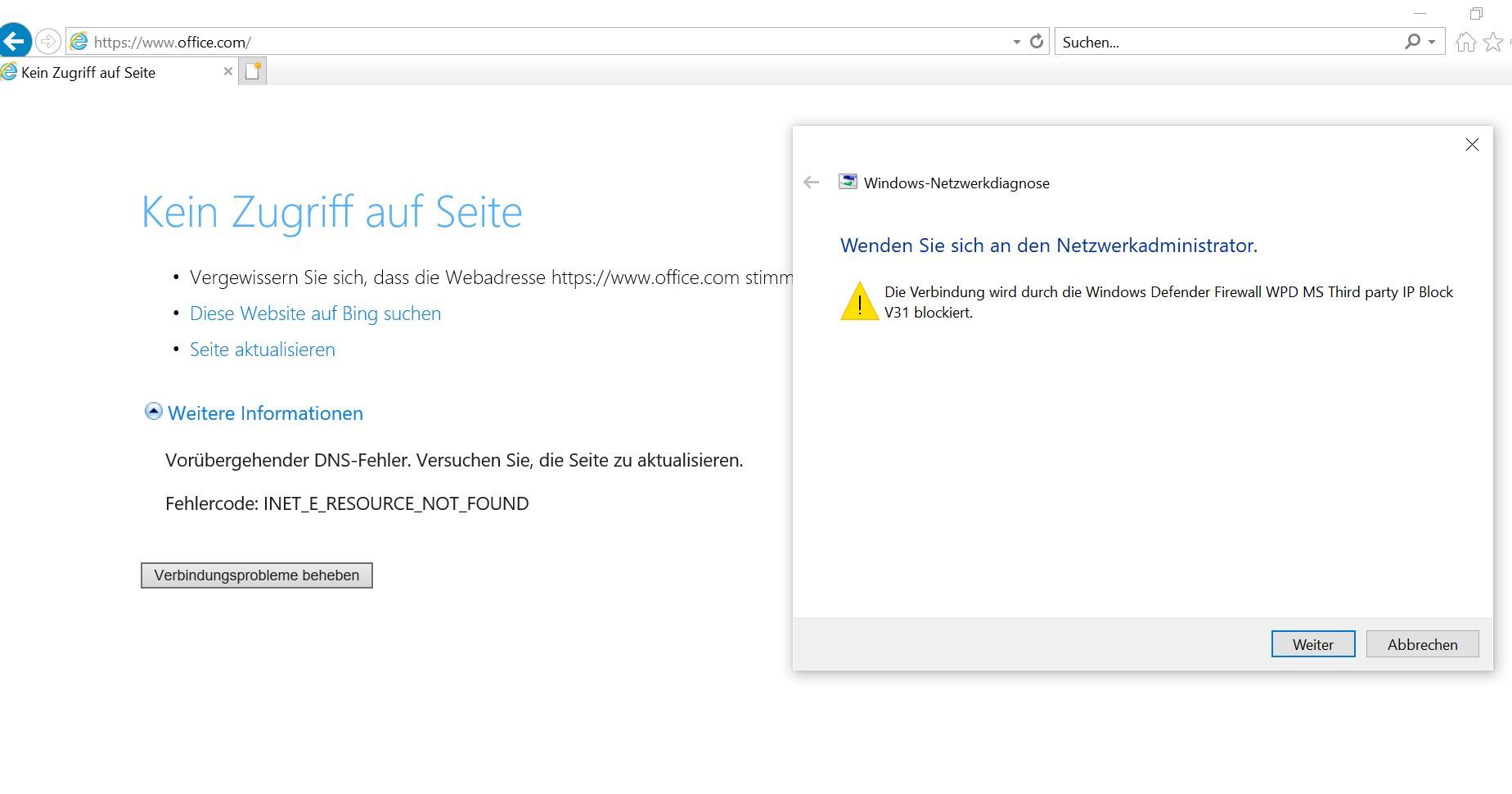Screen dimensions: 1512x794
Task: Click the browser Forward arrow button
Action: coord(48,41)
